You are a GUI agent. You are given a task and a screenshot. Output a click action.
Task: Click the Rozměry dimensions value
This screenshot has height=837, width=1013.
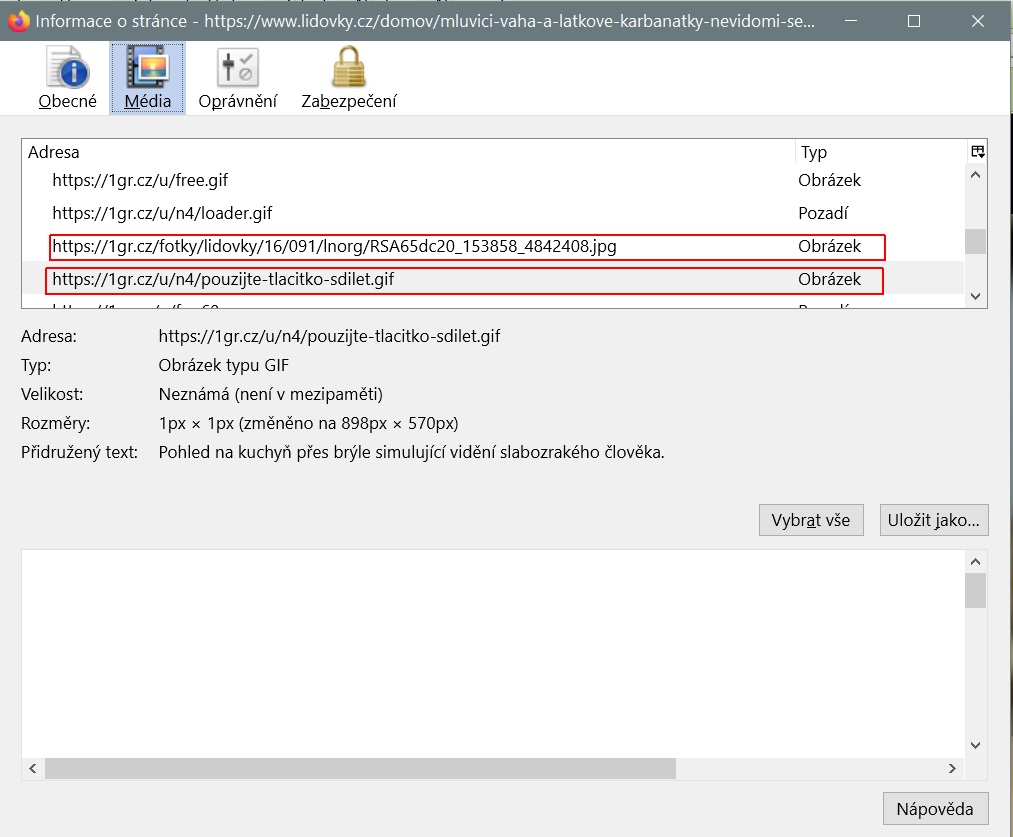[309, 423]
